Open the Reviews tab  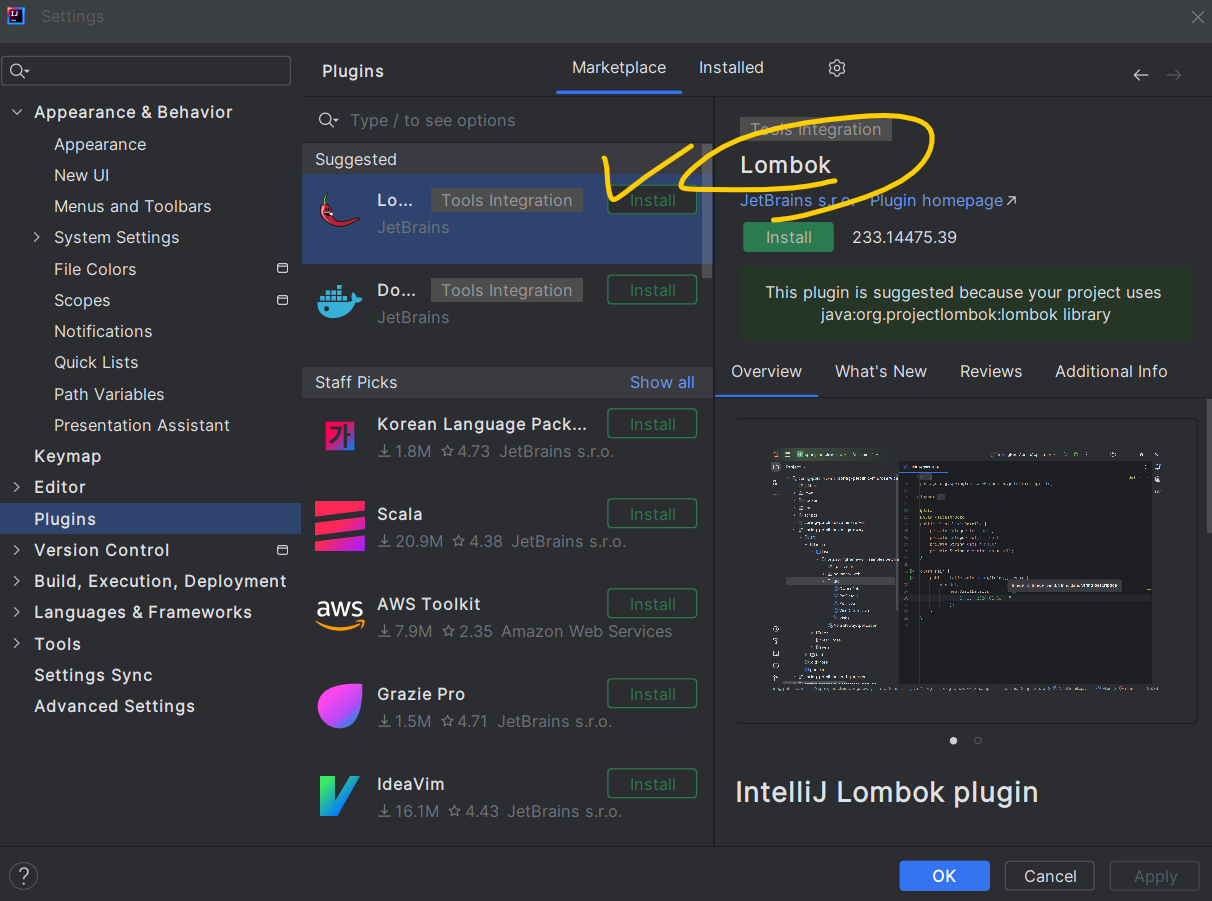pyautogui.click(x=991, y=371)
